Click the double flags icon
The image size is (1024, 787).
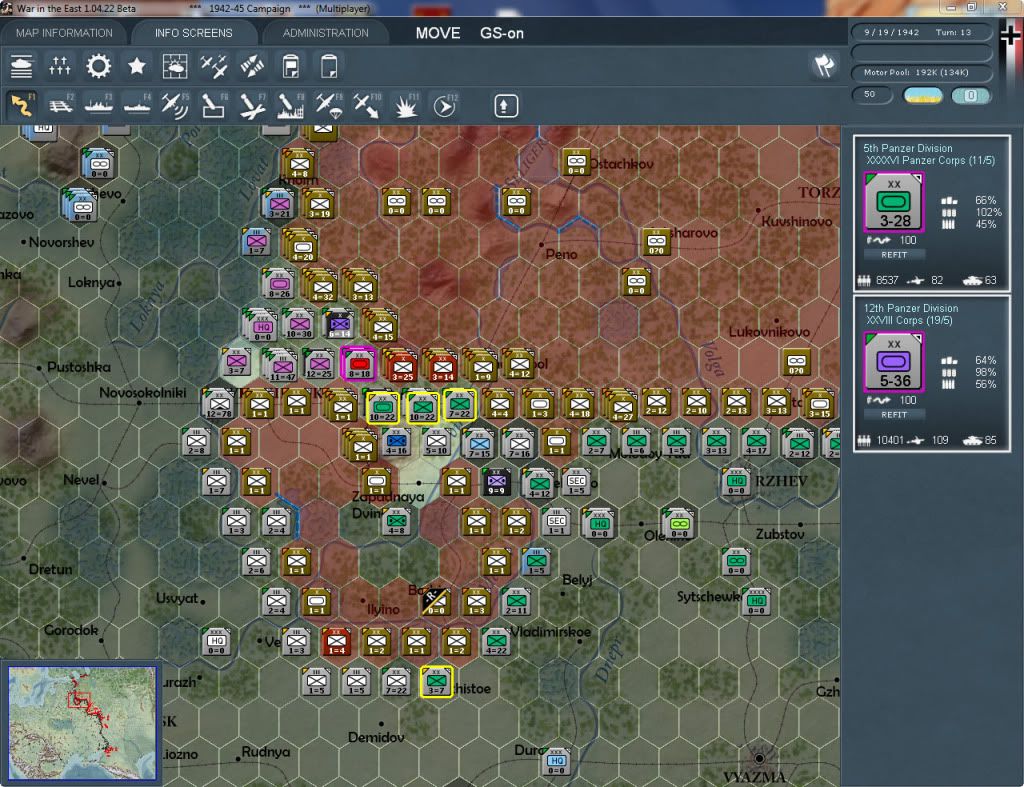click(x=824, y=65)
